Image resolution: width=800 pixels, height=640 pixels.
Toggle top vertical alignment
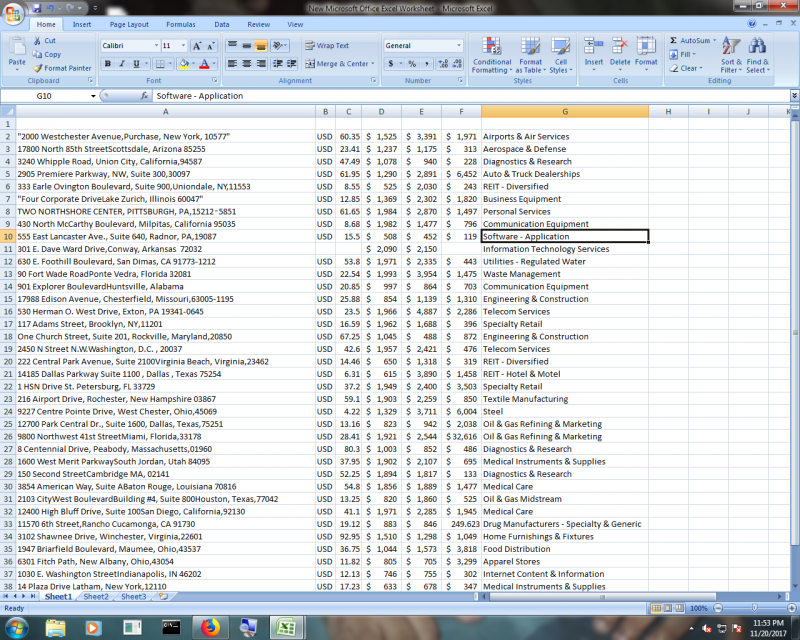232,45
